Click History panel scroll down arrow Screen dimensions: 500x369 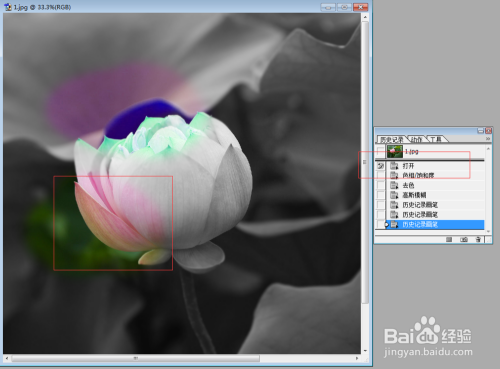pos(488,231)
